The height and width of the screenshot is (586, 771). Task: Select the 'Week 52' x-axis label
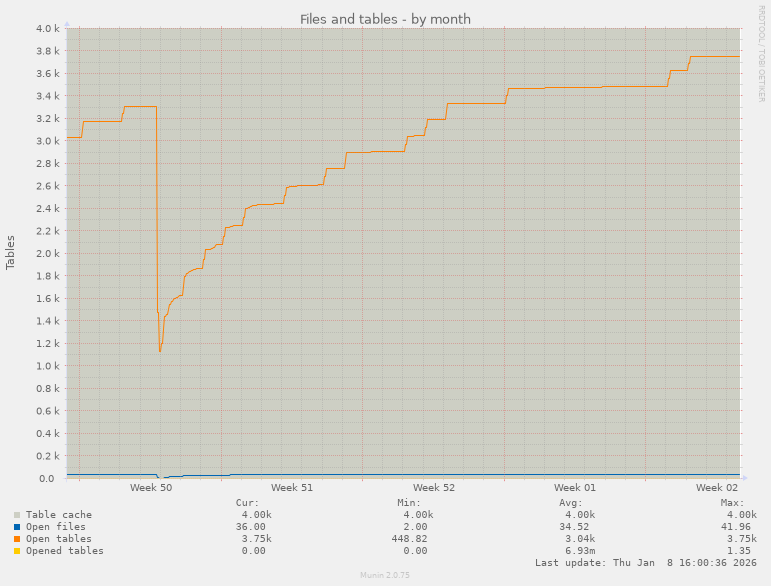pos(434,488)
